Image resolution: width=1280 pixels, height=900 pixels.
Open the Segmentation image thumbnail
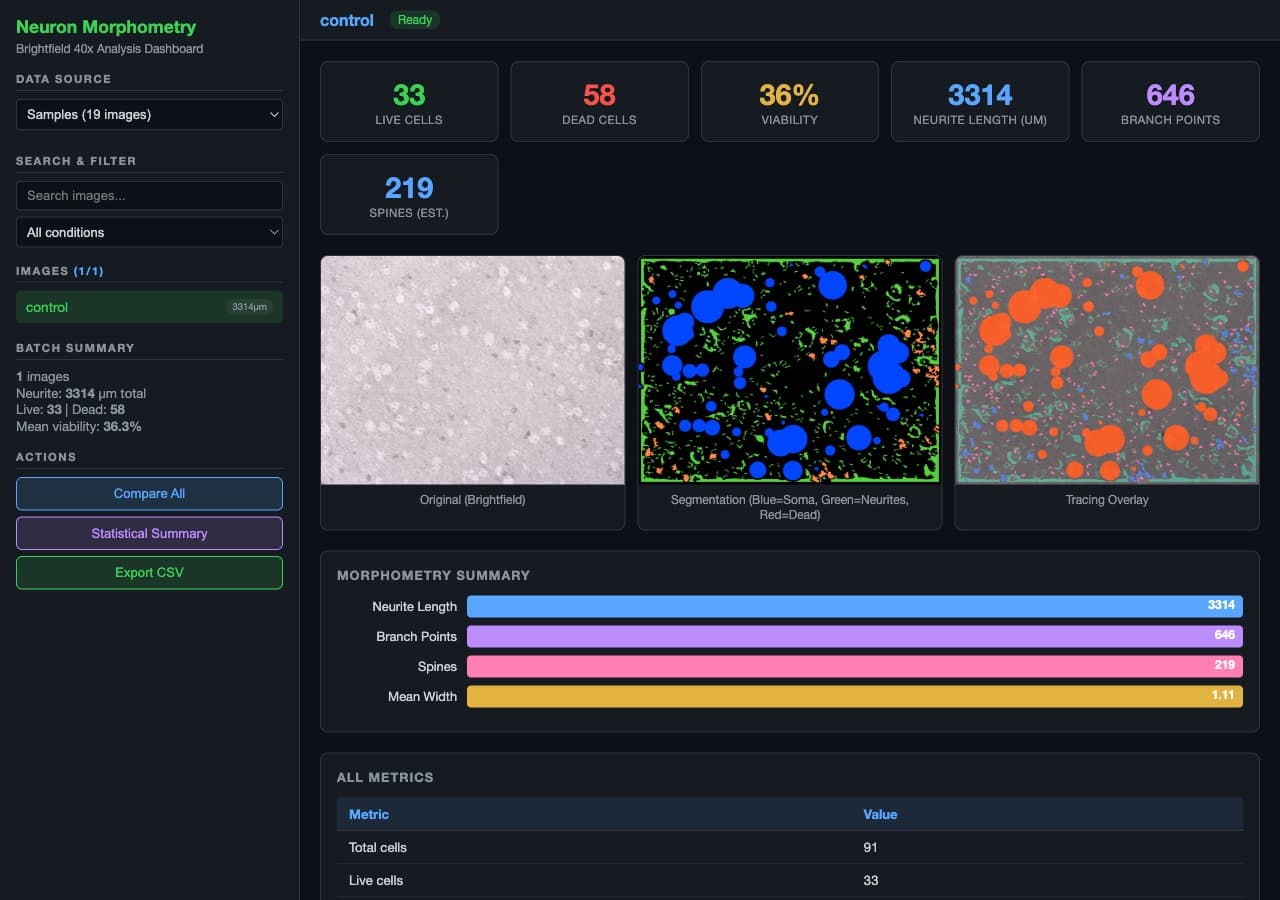tap(790, 370)
